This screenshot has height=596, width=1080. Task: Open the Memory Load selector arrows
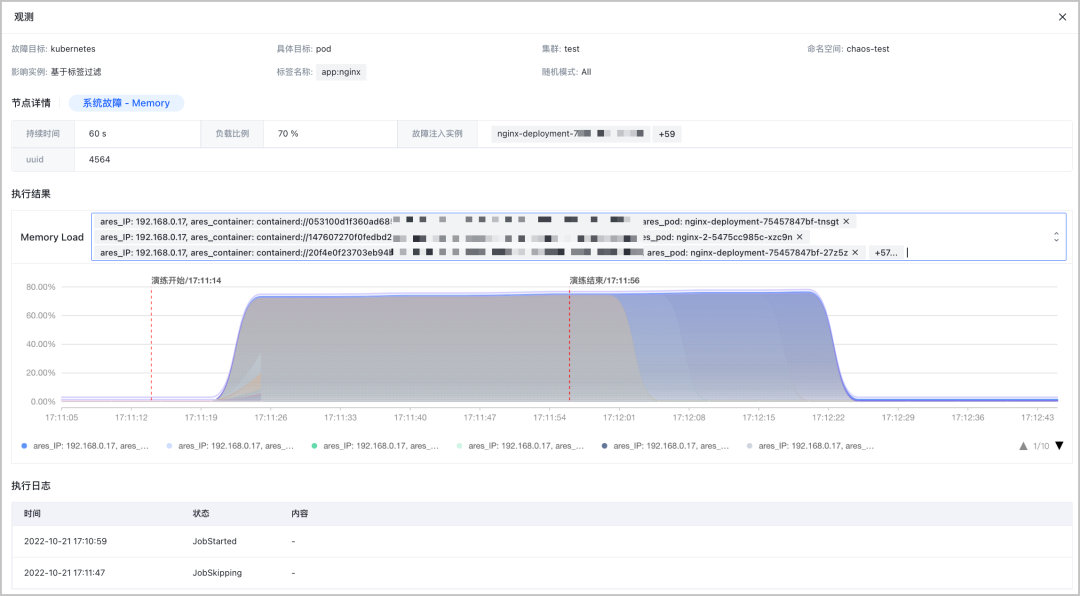pyautogui.click(x=1056, y=237)
